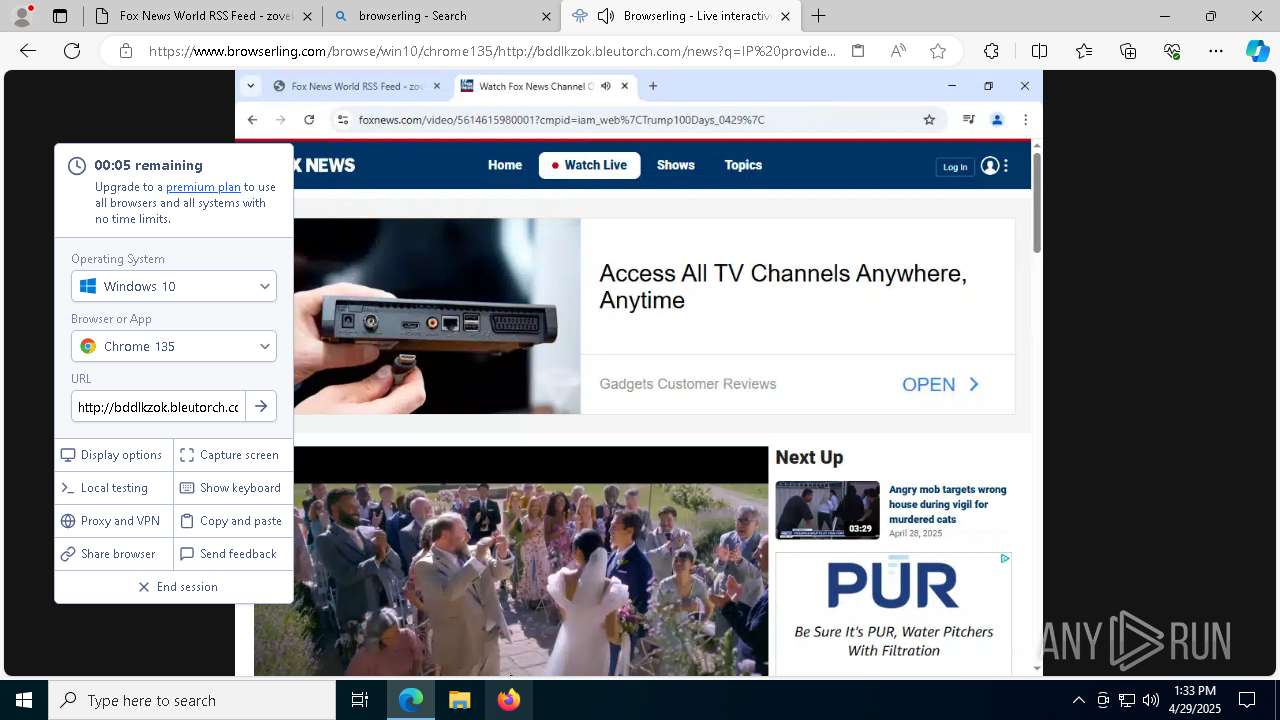Go back in Edge browser
This screenshot has height=720, width=1280.
28,51
